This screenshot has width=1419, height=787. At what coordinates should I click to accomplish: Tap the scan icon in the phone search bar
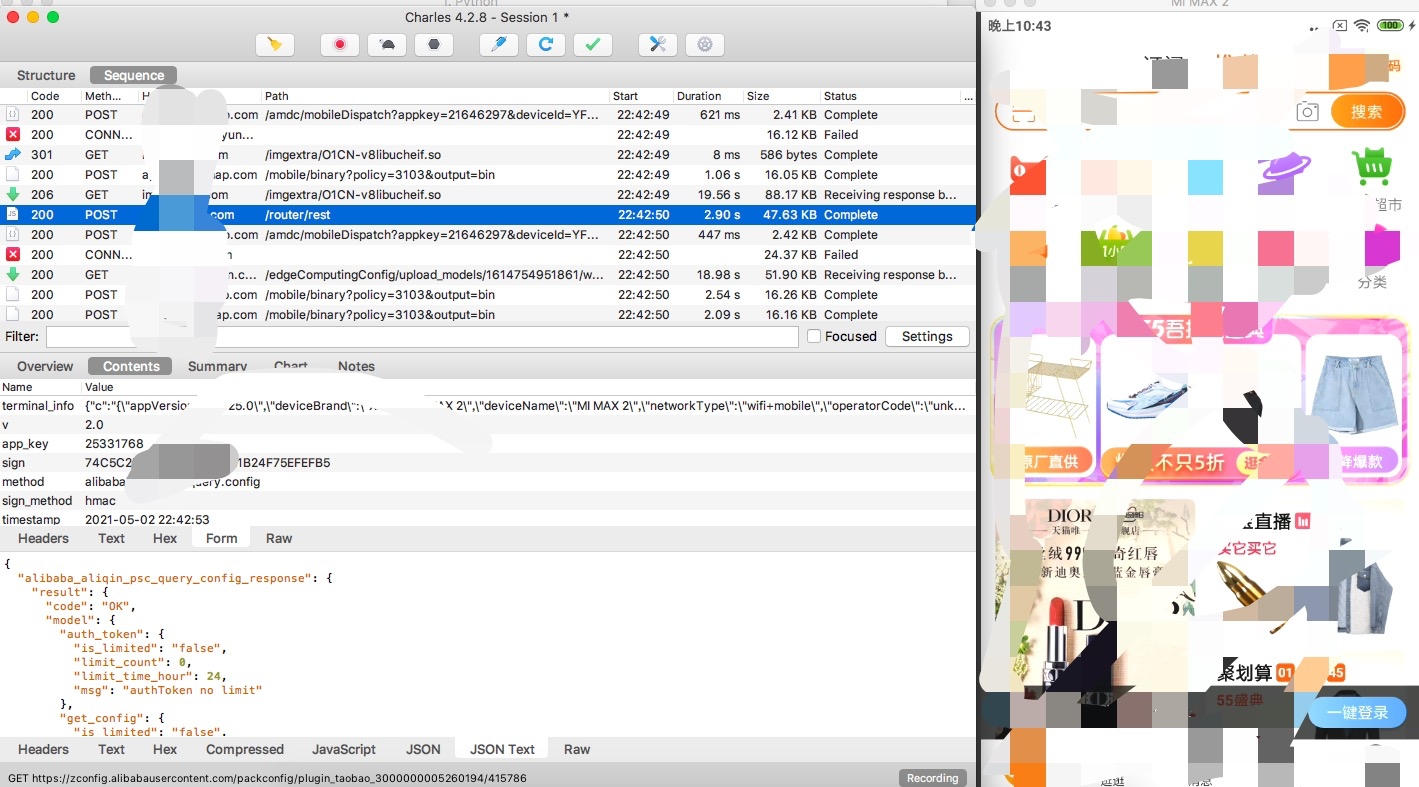[1021, 115]
